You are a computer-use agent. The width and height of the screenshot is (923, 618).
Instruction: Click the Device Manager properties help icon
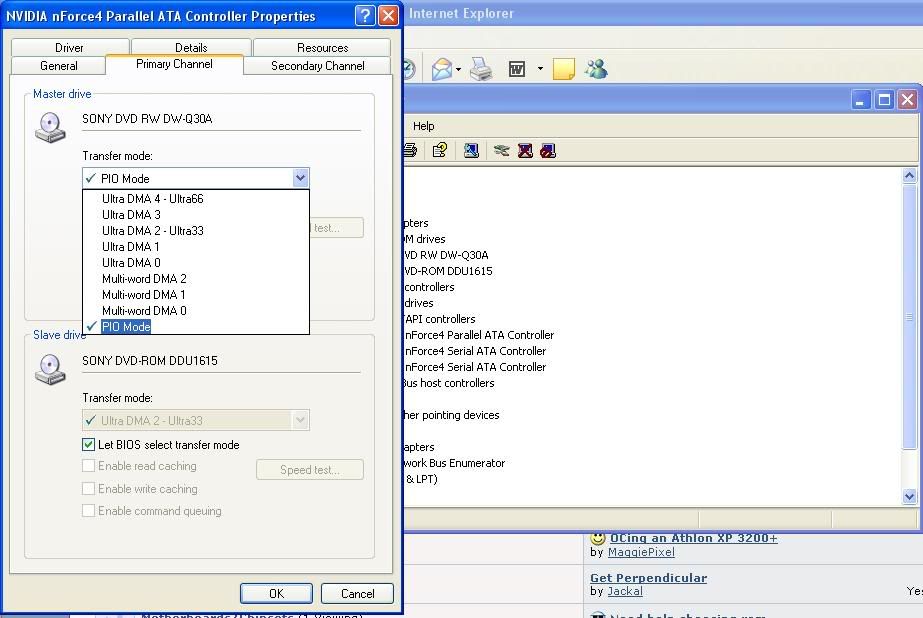tap(440, 151)
